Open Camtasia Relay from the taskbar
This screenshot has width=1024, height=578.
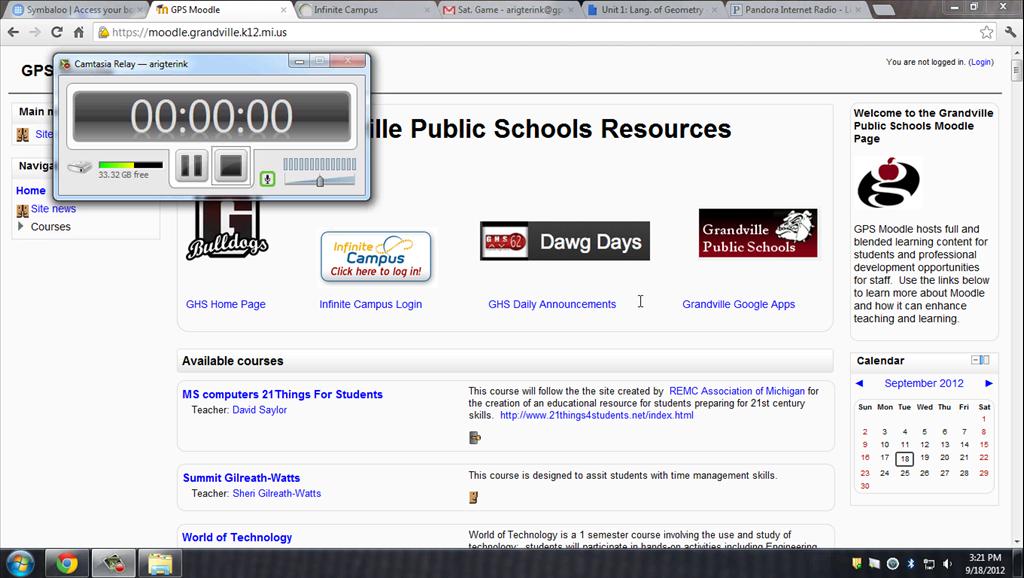tap(113, 563)
